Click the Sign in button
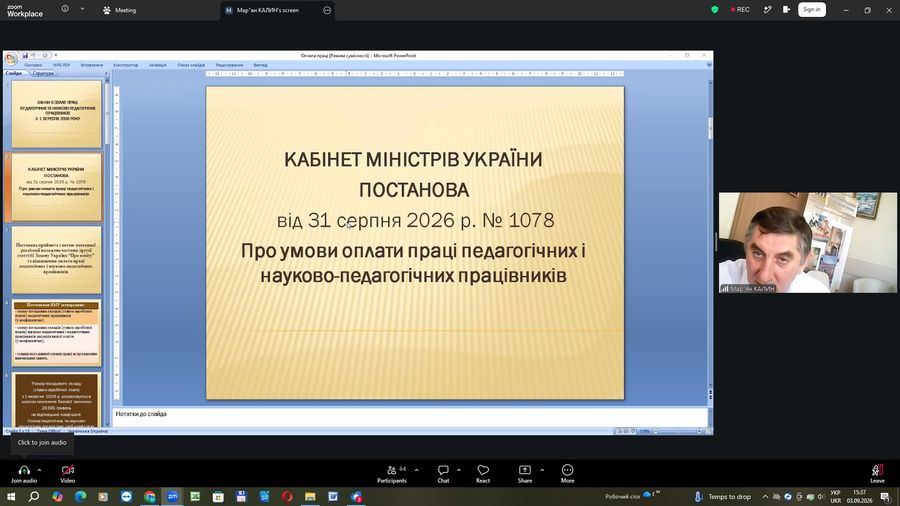Viewport: 900px width, 506px height. (812, 10)
